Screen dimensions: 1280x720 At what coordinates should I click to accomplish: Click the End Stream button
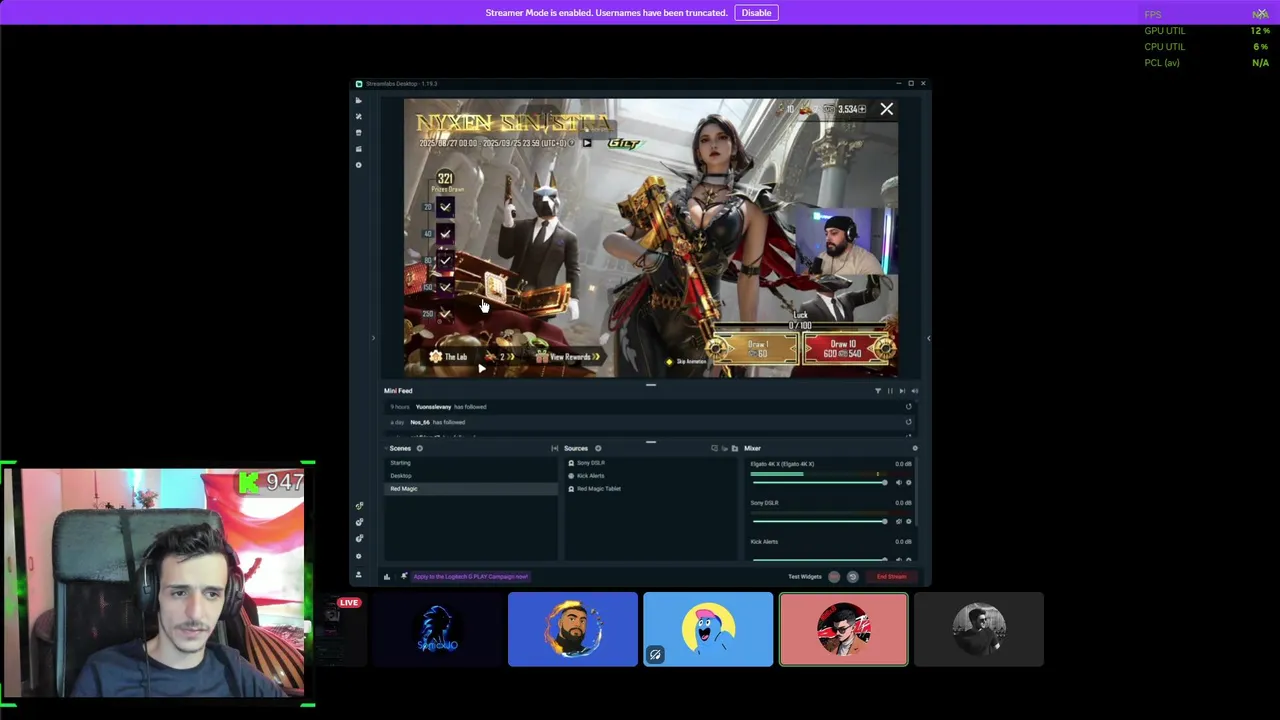[x=891, y=577]
